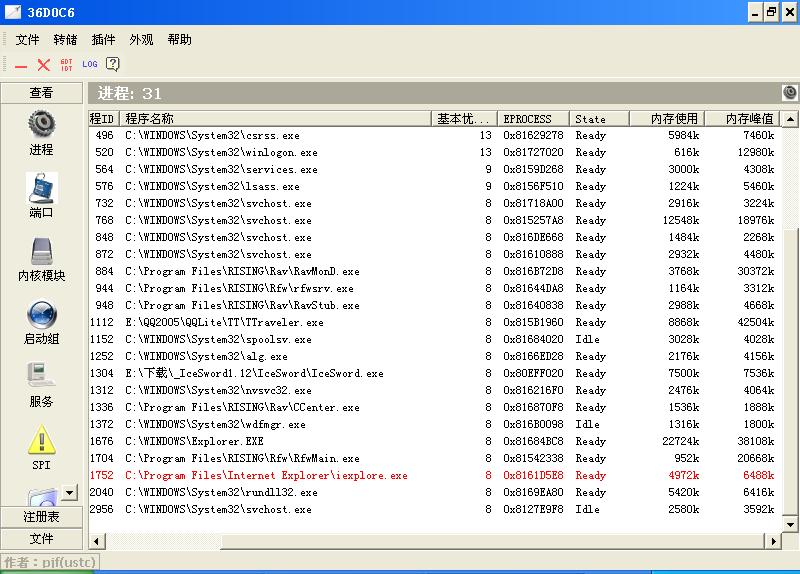Click peak memory value 42504k
Screen dimensions: 800x574
(756, 322)
